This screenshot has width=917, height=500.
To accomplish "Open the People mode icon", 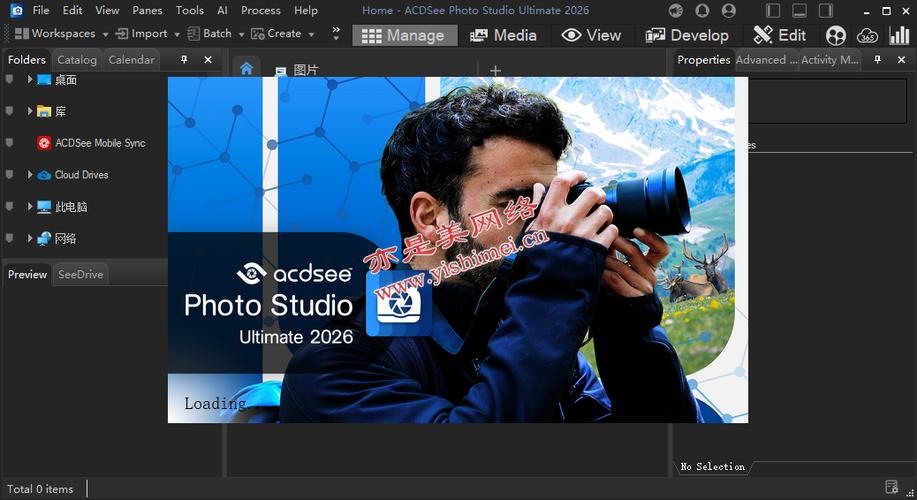I will click(x=836, y=36).
